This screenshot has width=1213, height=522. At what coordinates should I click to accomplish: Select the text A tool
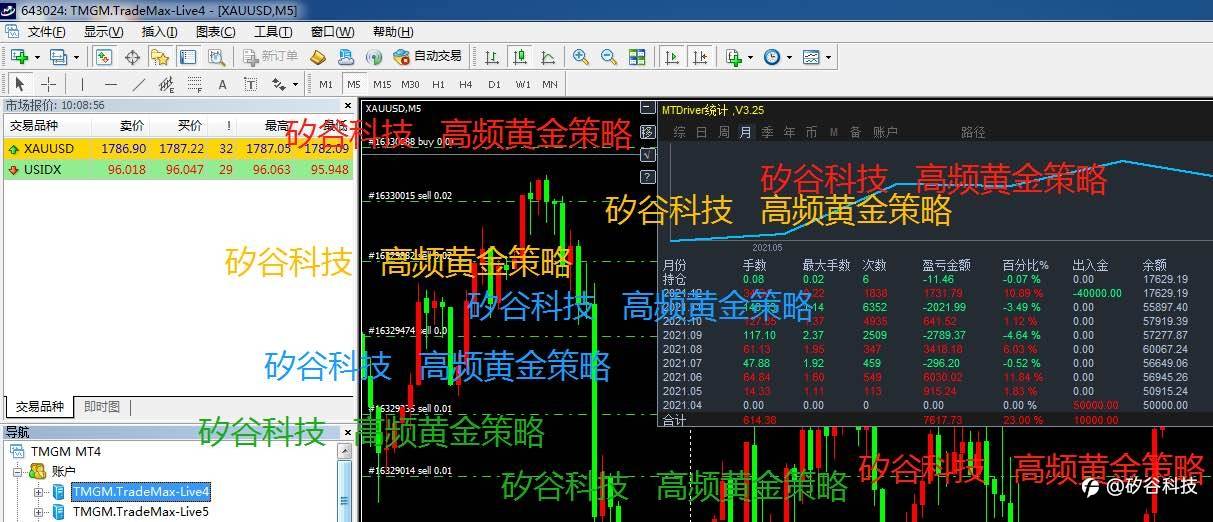(x=222, y=84)
